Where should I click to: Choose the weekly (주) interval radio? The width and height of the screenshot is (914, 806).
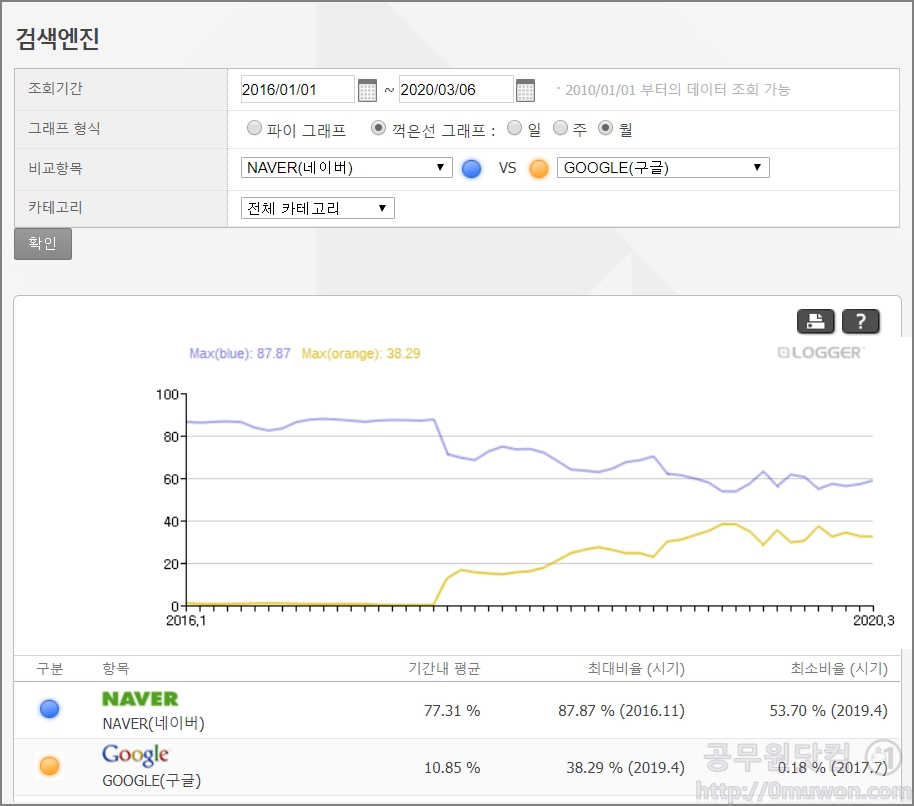[x=560, y=128]
